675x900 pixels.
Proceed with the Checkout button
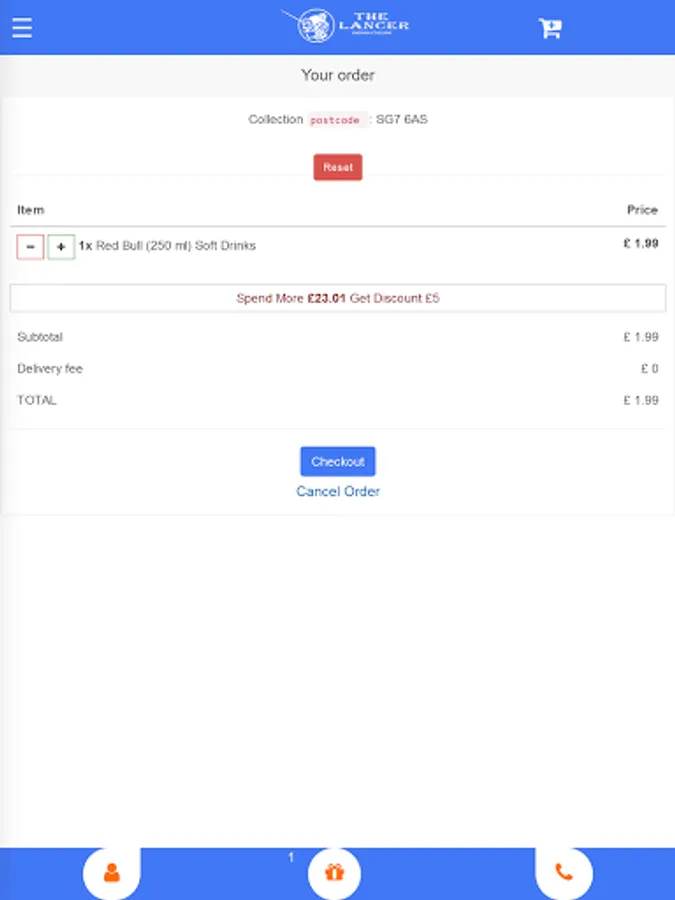[x=337, y=462]
